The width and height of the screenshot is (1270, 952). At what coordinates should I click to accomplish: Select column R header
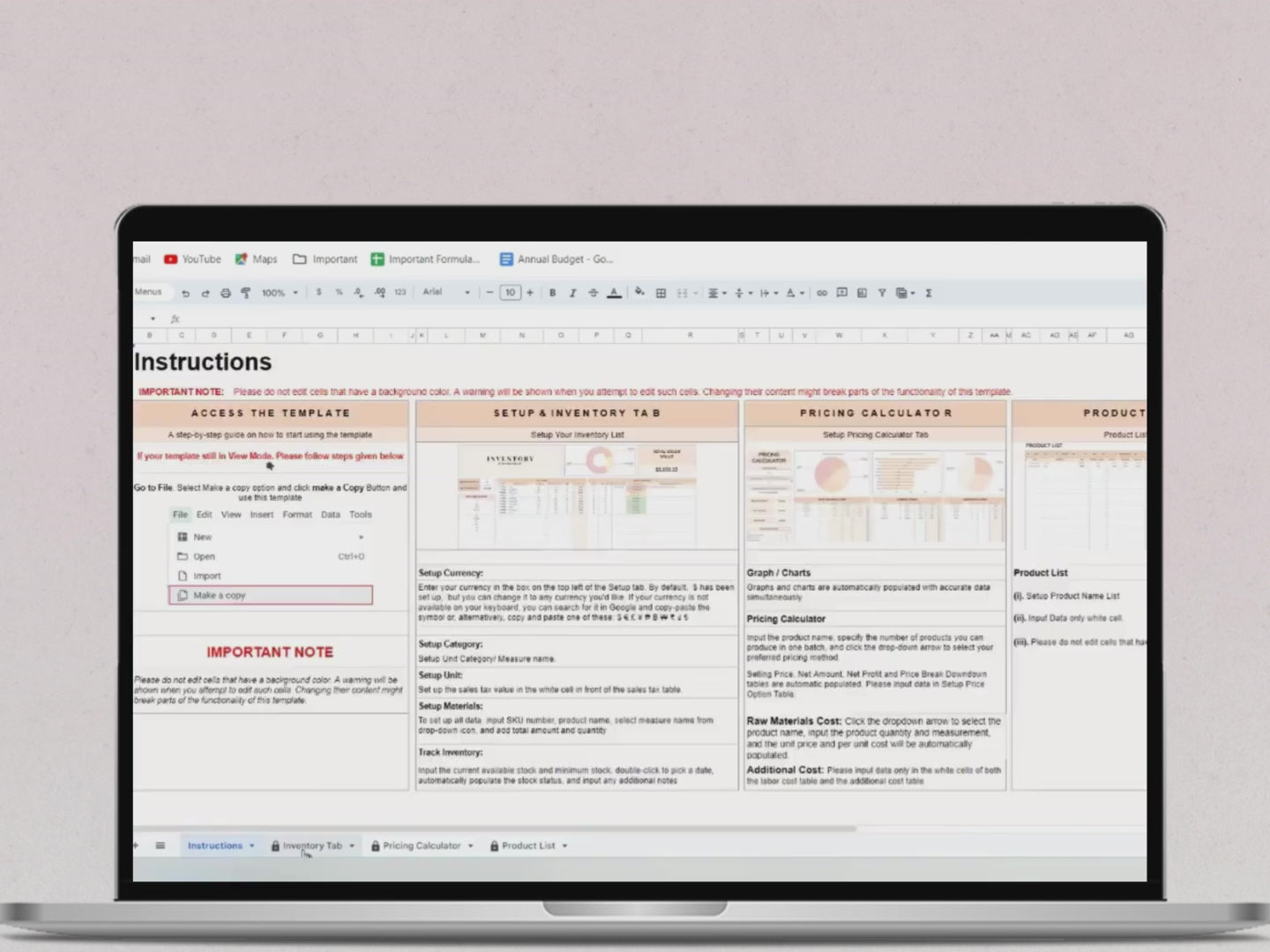tap(690, 336)
